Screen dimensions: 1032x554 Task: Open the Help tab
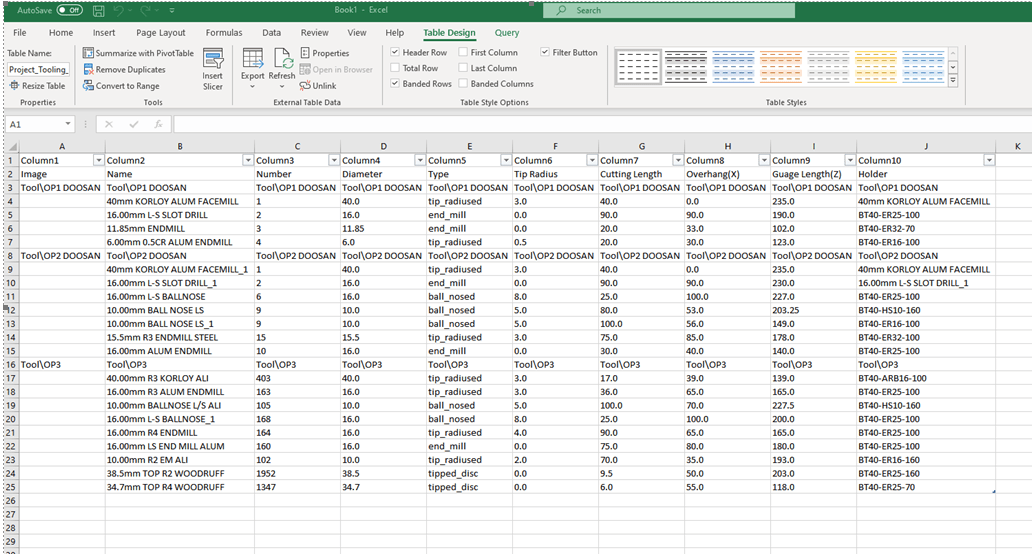395,33
